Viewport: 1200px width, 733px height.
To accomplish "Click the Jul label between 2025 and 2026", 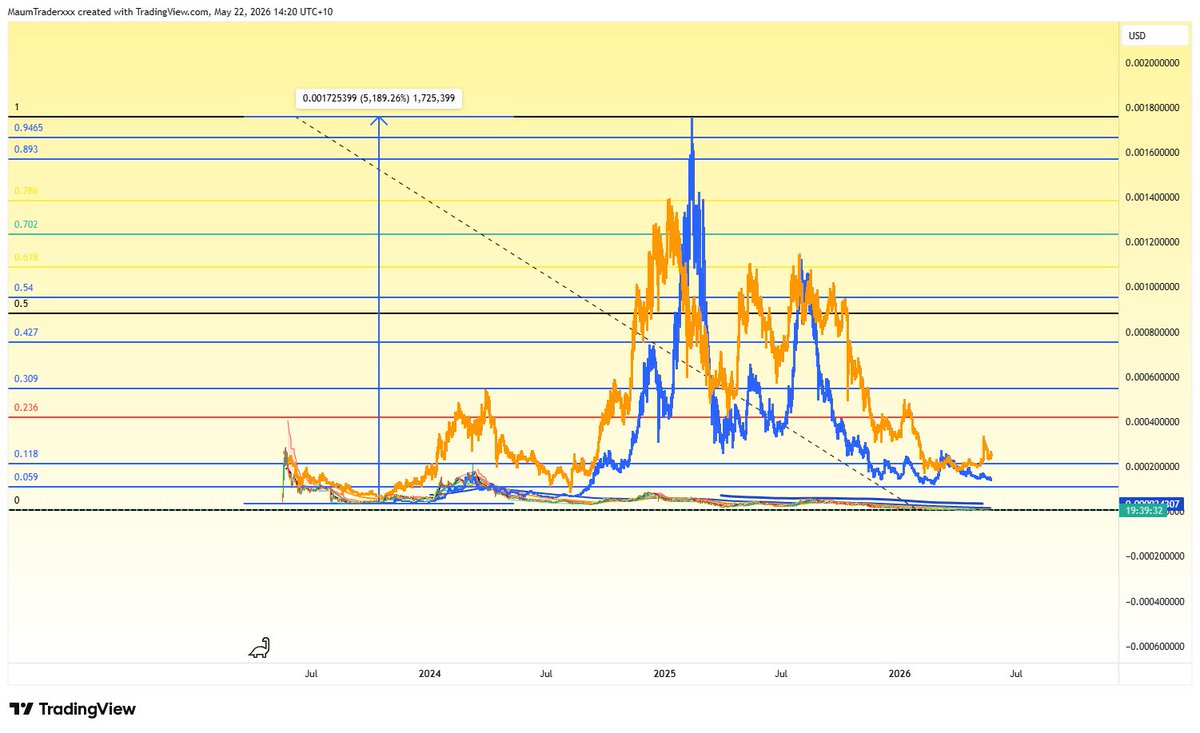I will point(781,675).
